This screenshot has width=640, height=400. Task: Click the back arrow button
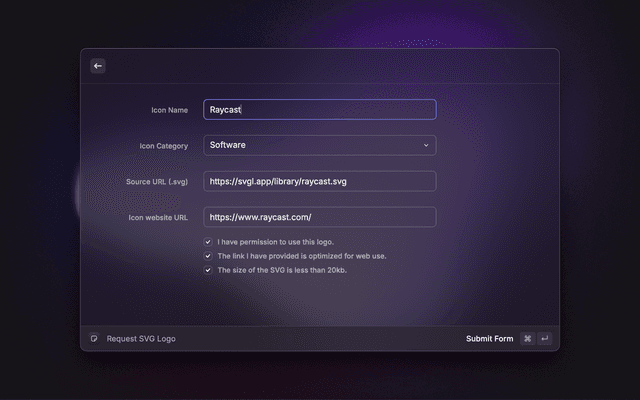98,66
